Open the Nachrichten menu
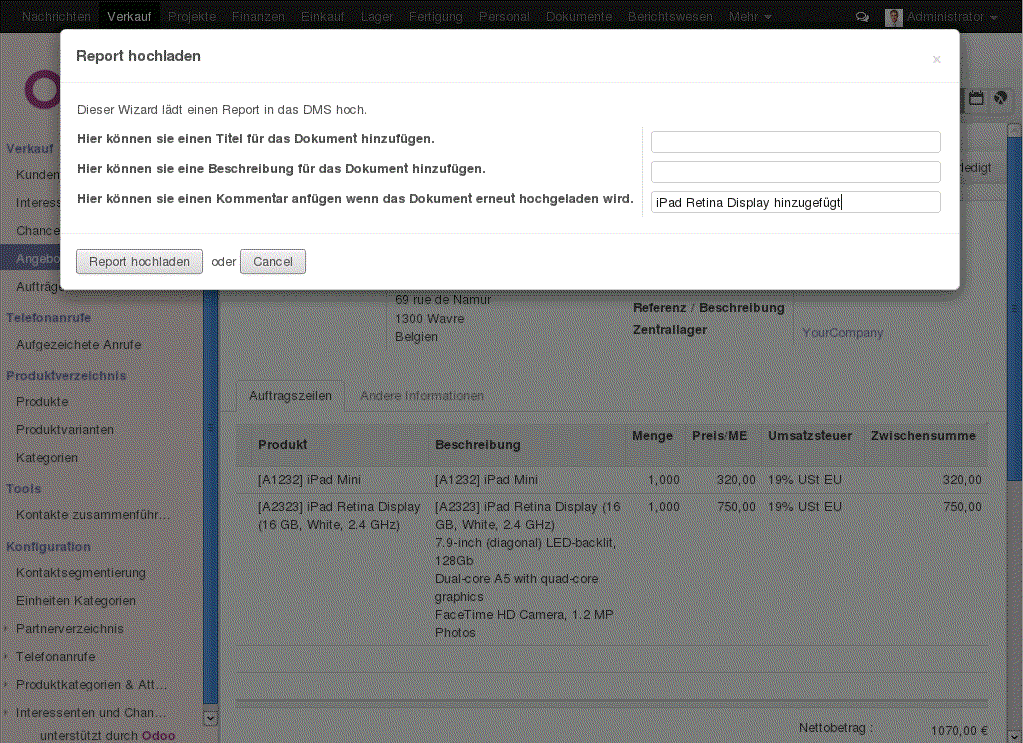 coord(57,17)
